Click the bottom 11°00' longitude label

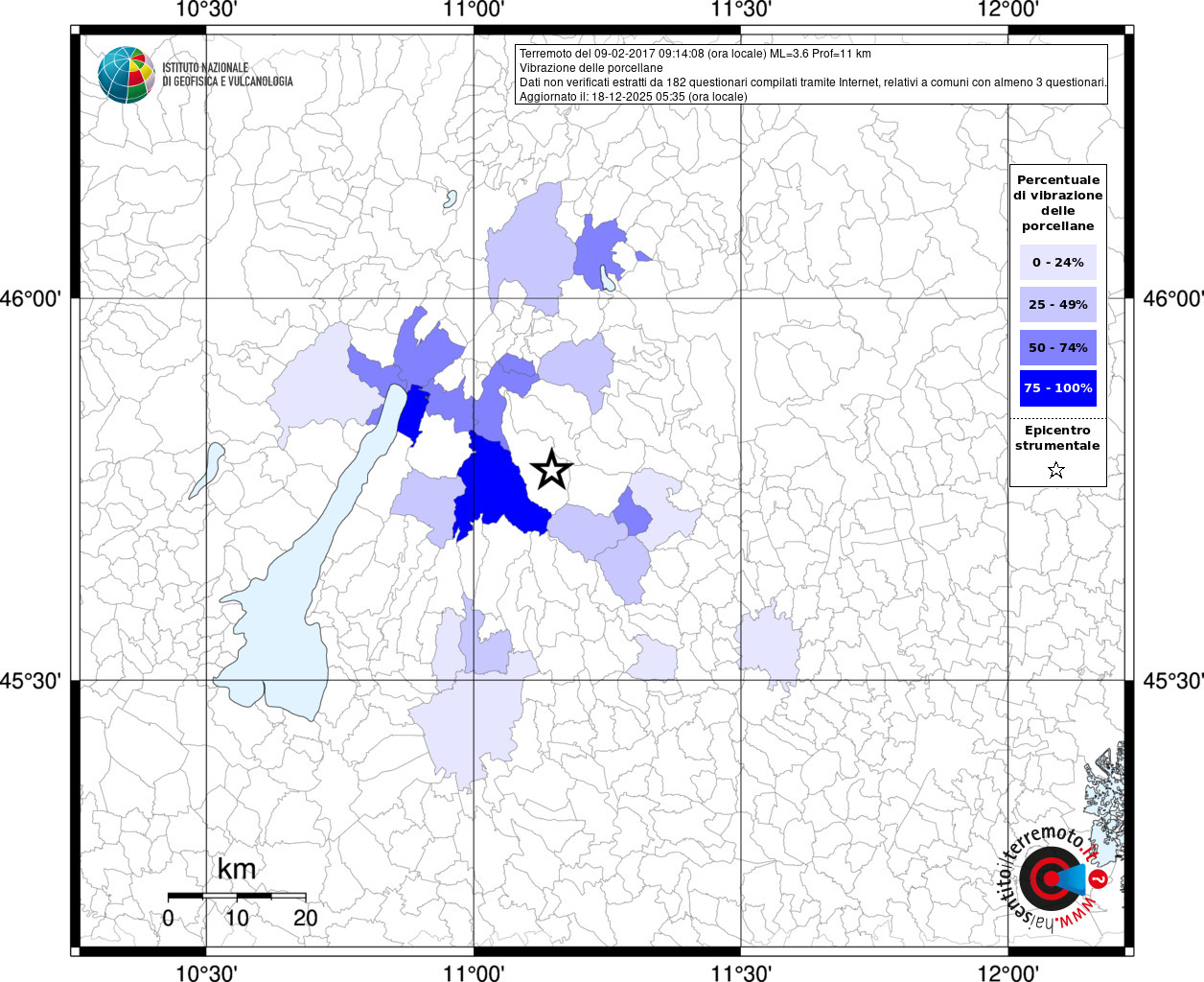(474, 972)
